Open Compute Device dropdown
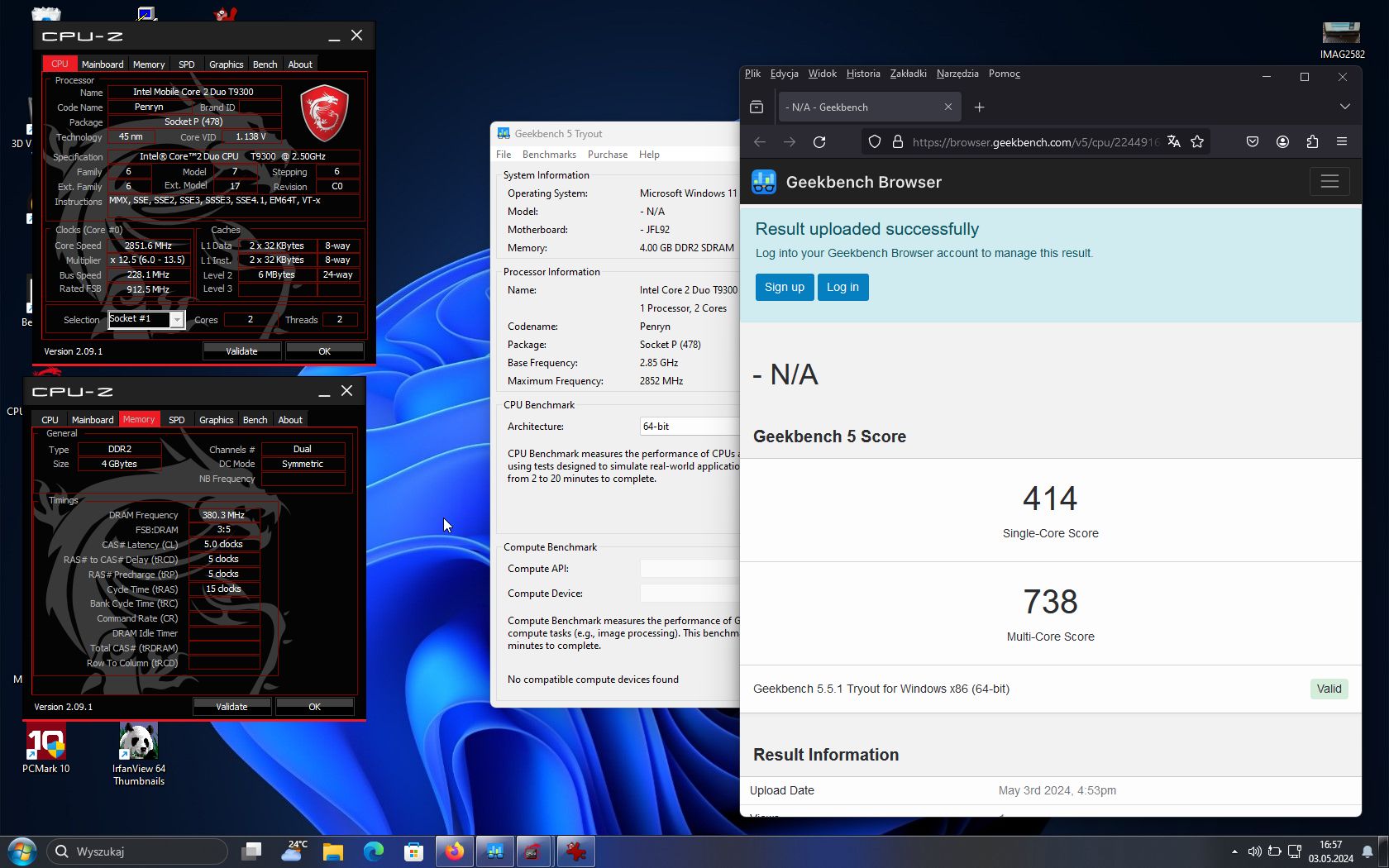1389x868 pixels. 690,594
